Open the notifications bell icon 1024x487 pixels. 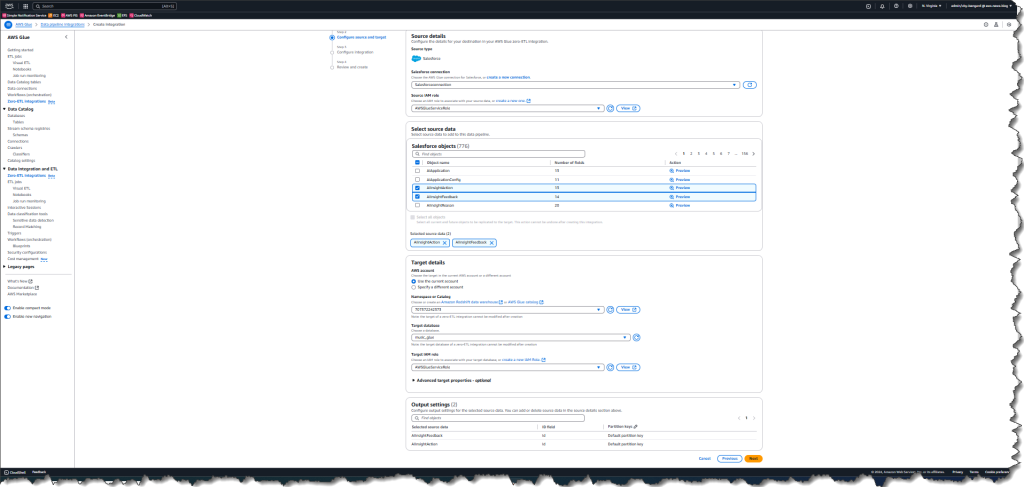[x=882, y=6]
